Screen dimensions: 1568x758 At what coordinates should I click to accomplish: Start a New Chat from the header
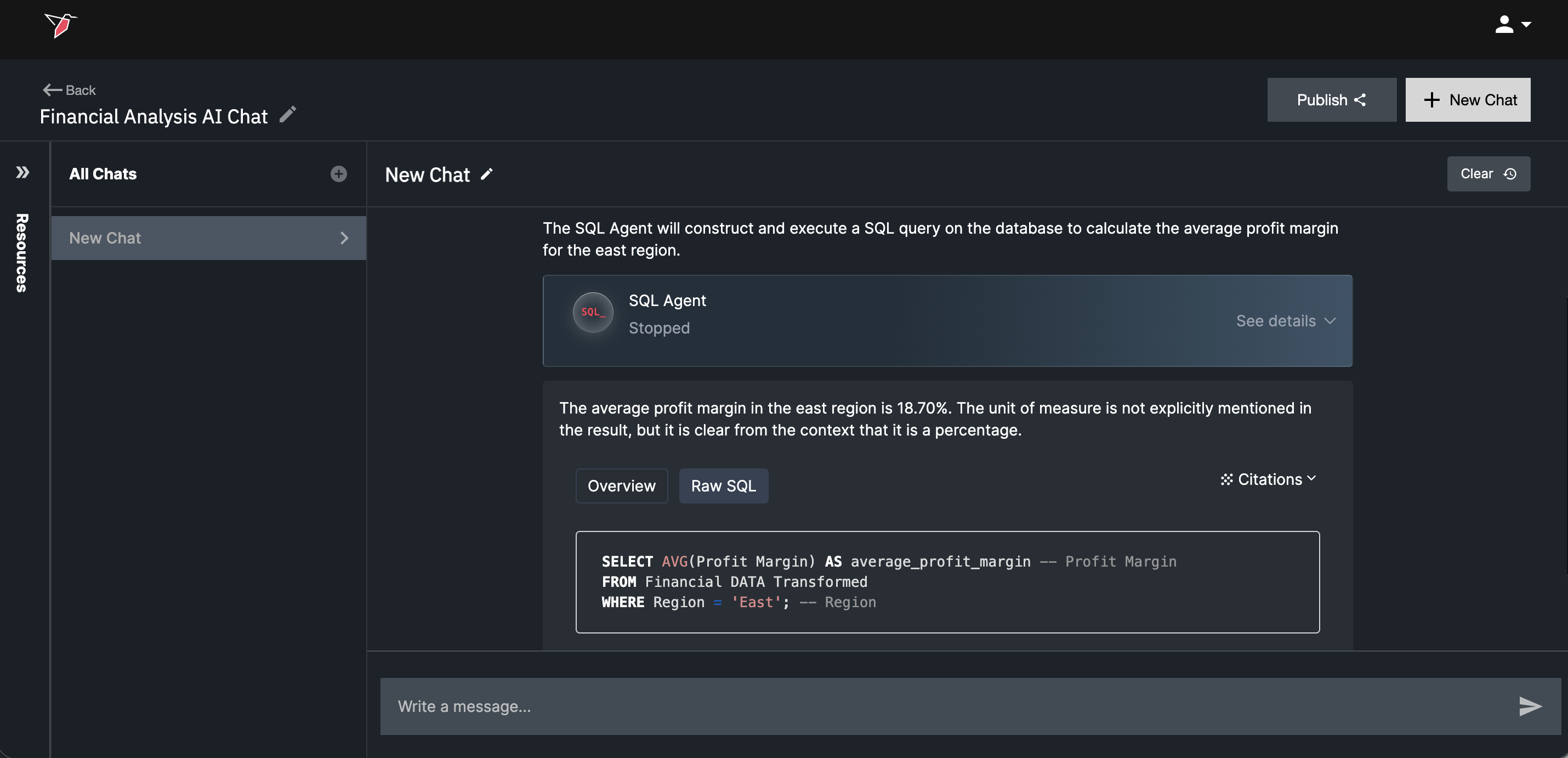1467,100
